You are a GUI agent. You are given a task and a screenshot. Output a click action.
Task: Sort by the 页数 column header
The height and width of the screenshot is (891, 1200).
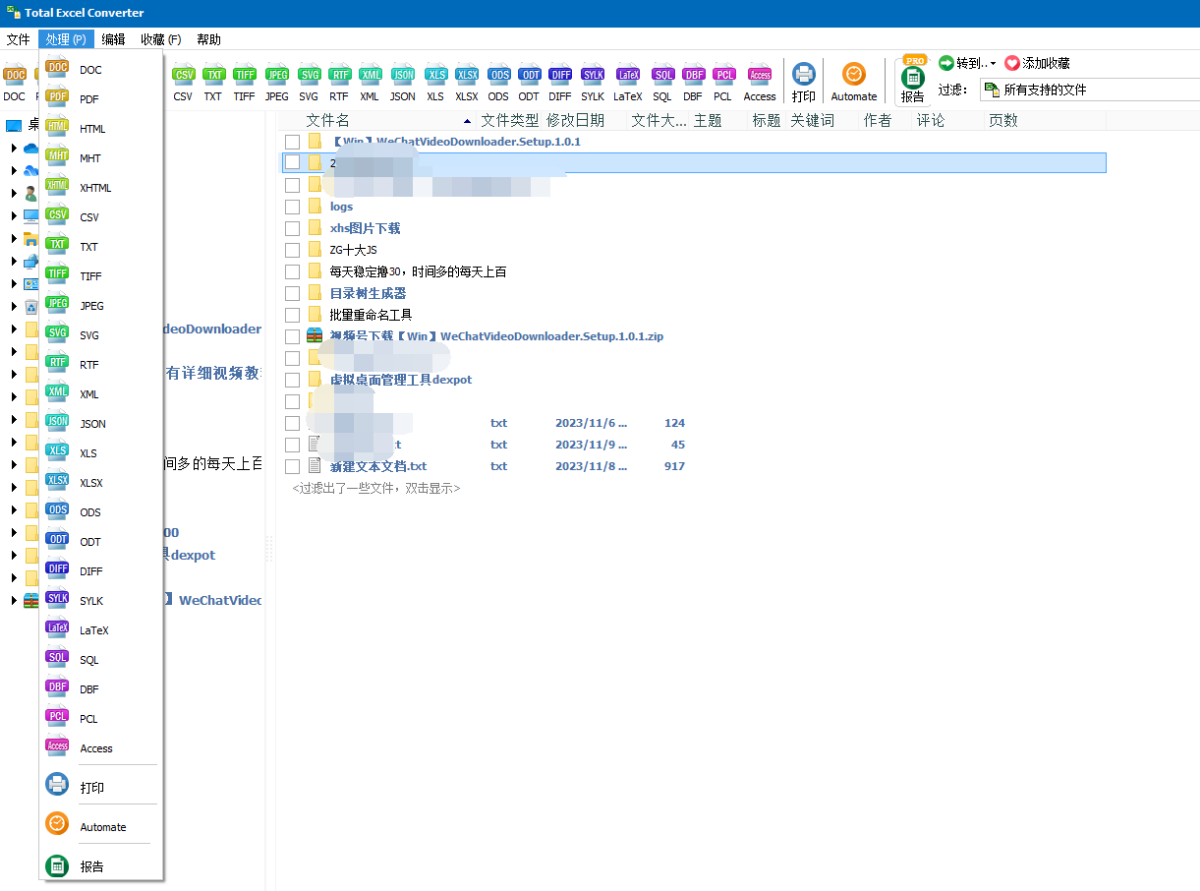[1003, 120]
